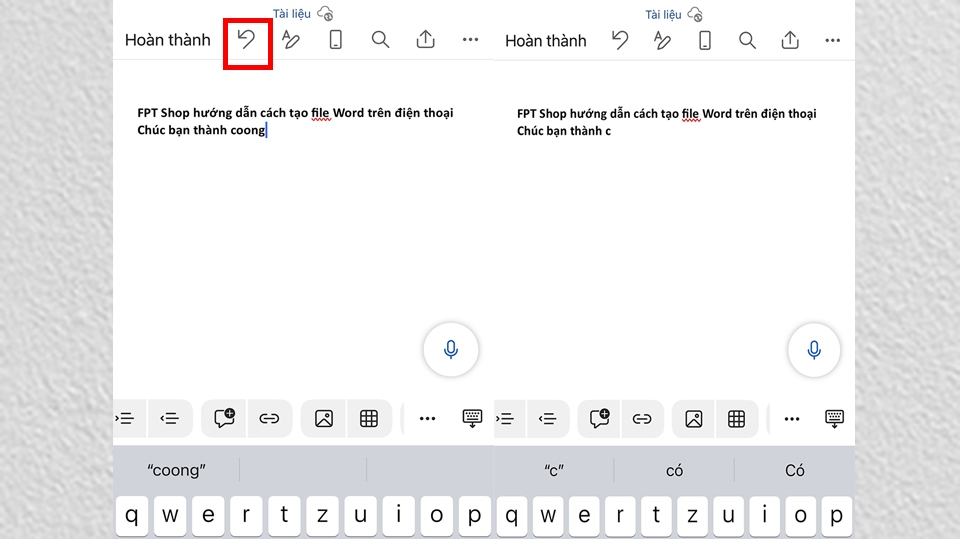This screenshot has width=960, height=539.
Task: Tap the r key on the left keyboard
Action: 246,516
